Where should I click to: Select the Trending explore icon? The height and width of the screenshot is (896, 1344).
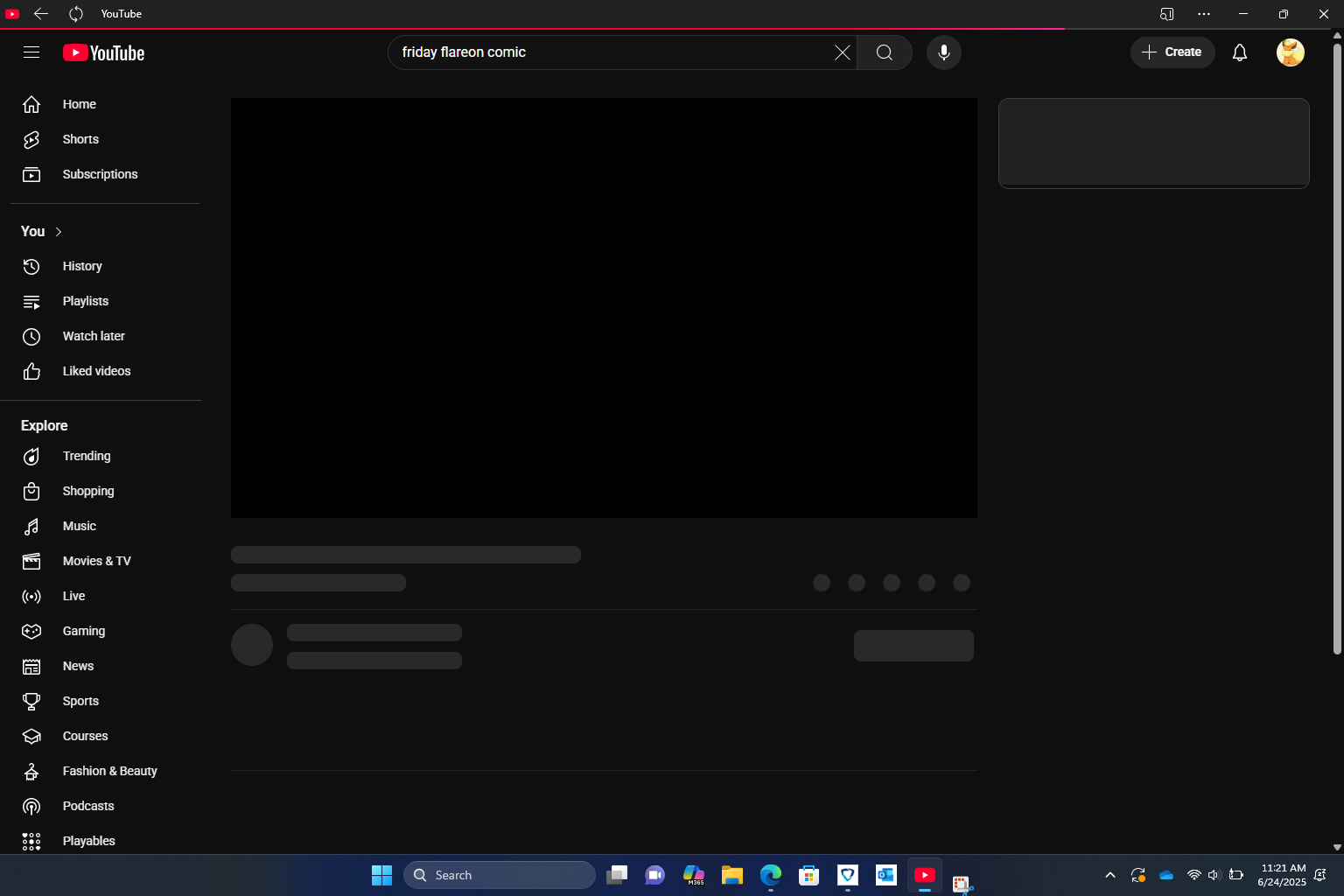click(31, 456)
